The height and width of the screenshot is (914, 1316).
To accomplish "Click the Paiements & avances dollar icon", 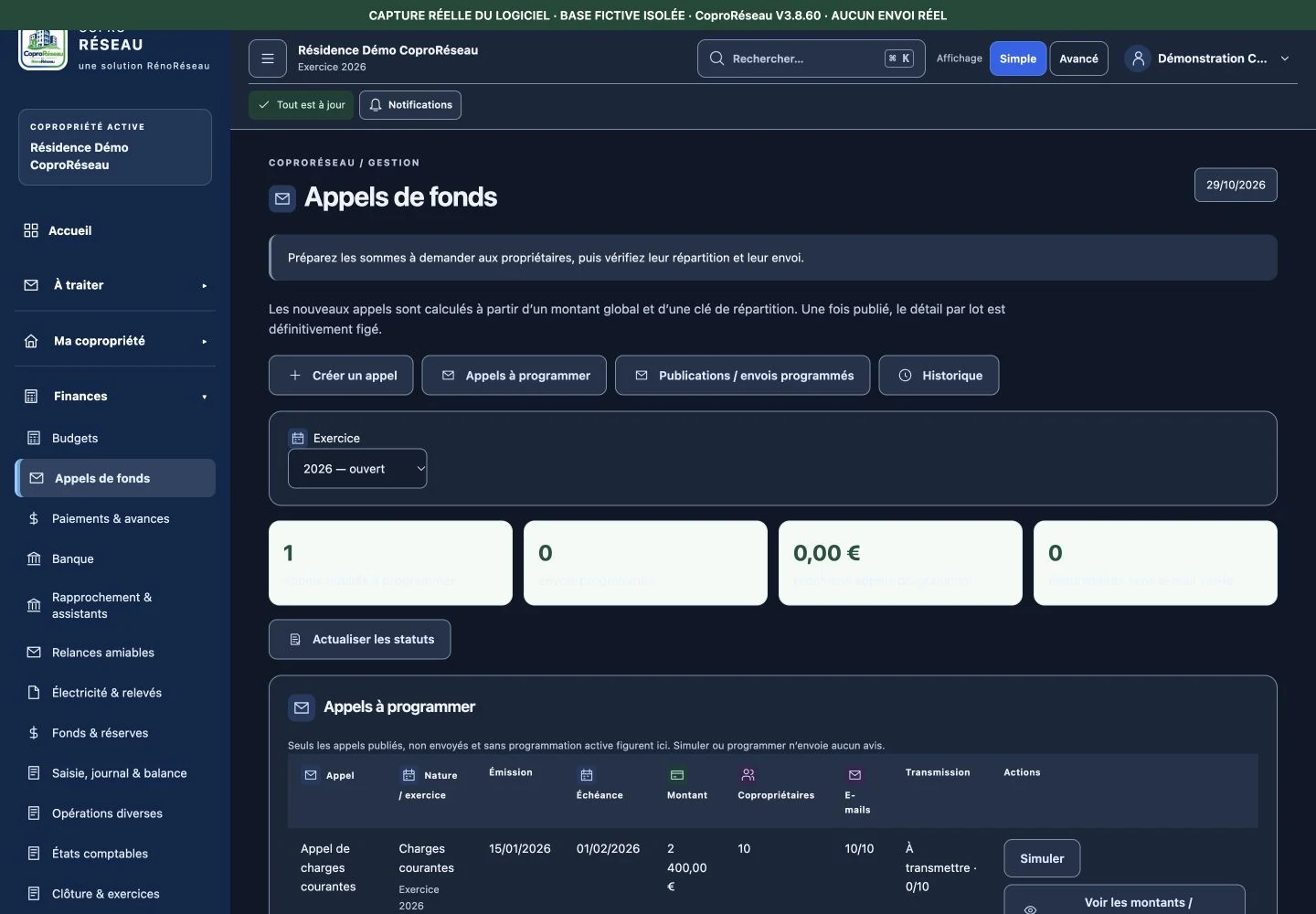I will pos(34,518).
